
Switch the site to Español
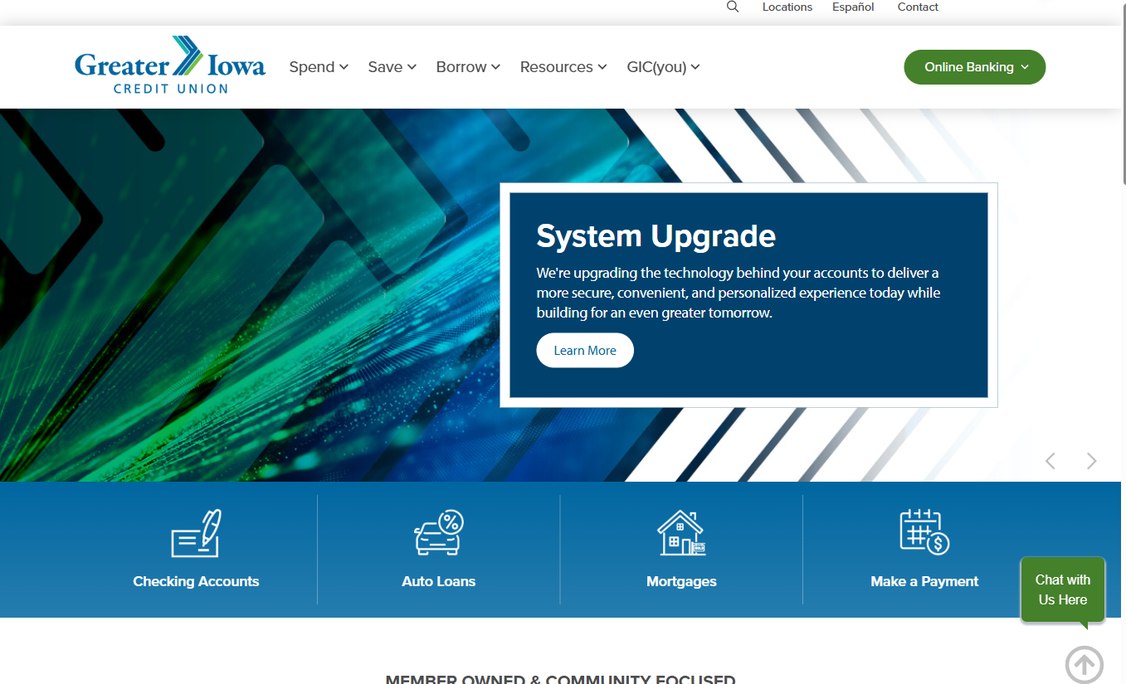pos(853,7)
